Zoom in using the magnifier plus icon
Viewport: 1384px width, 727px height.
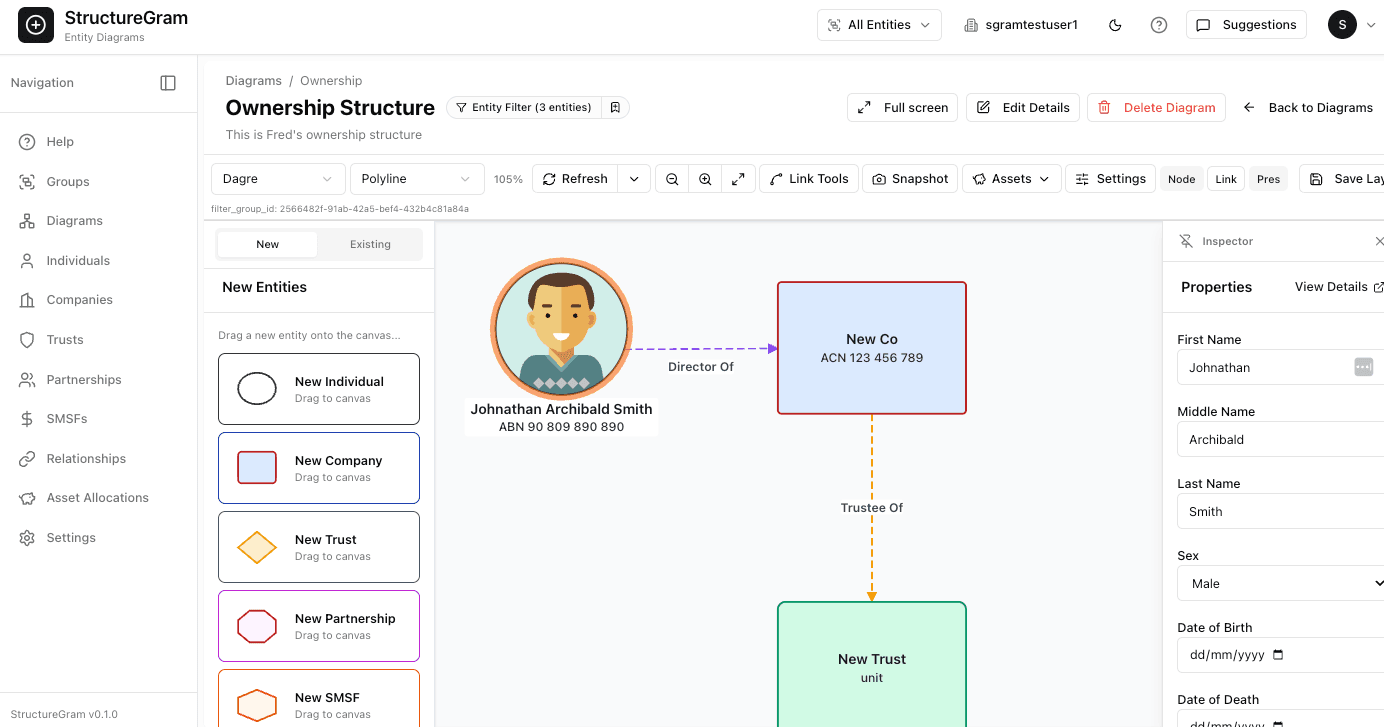pos(705,178)
